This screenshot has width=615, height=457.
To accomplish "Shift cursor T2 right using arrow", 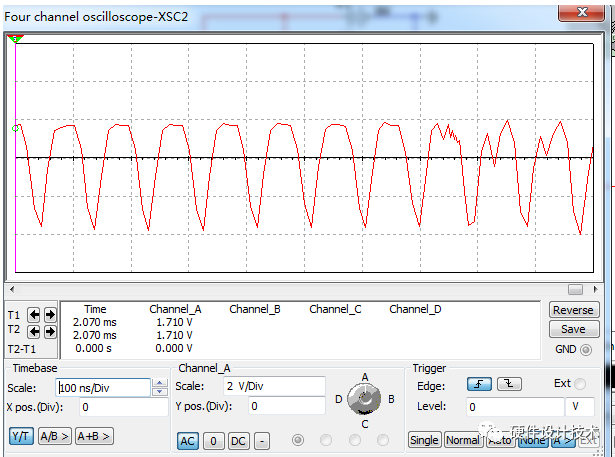I will pyautogui.click(x=50, y=332).
